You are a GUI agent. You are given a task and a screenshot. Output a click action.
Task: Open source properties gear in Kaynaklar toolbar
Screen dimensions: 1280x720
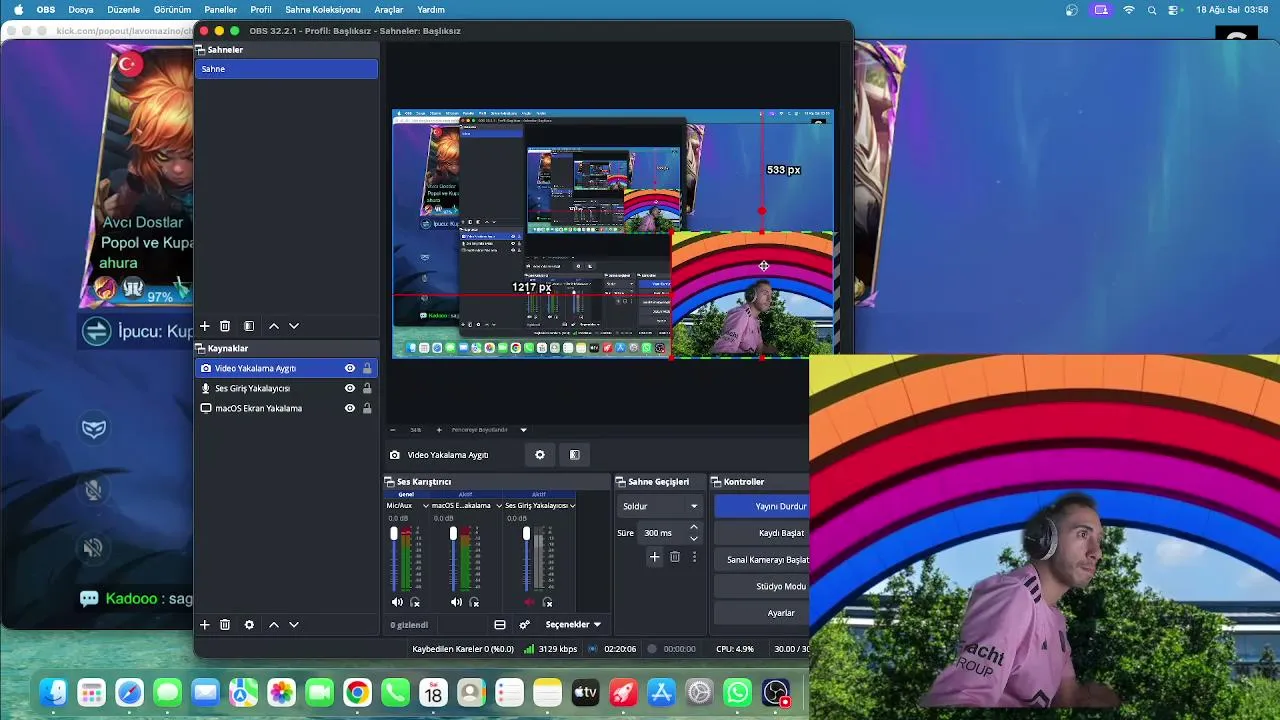pyautogui.click(x=249, y=624)
